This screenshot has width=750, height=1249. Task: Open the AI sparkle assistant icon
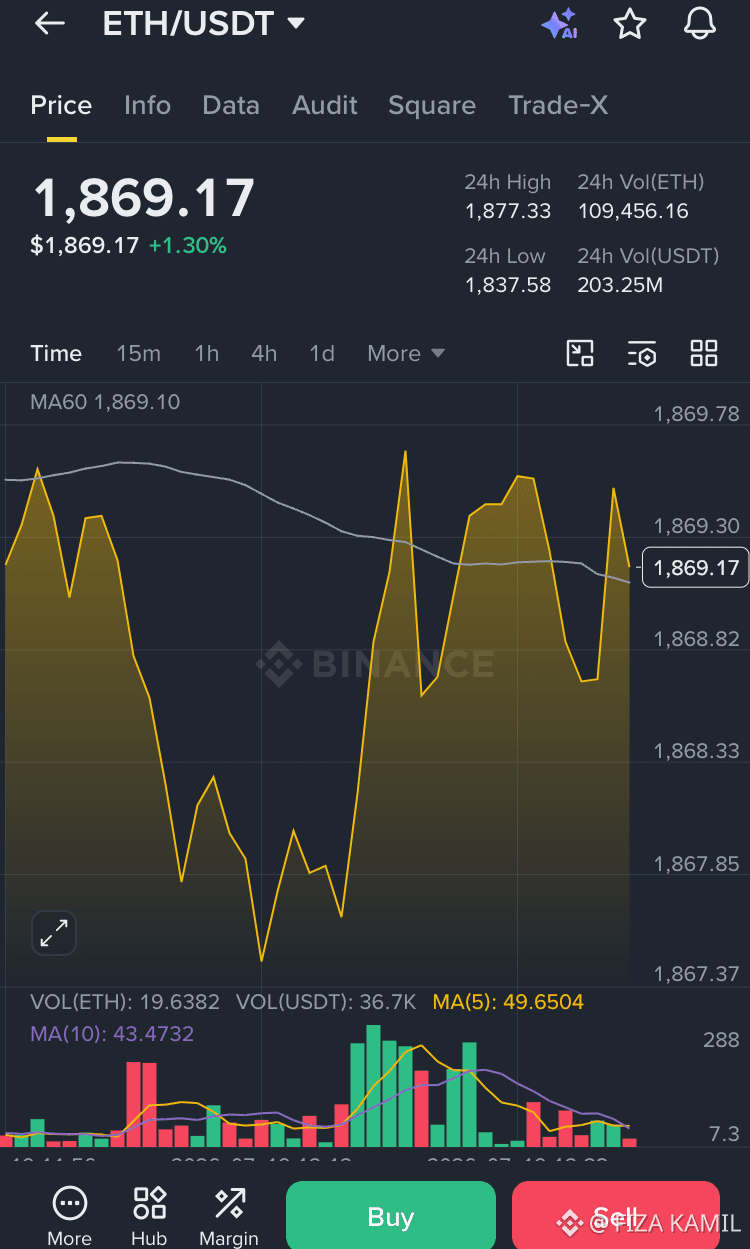point(559,24)
